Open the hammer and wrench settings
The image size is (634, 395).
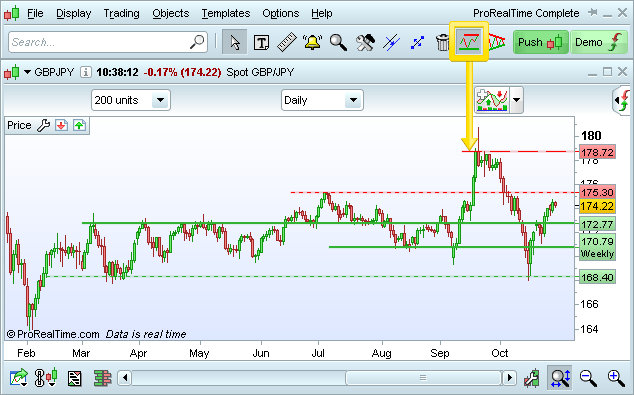pyautogui.click(x=365, y=42)
